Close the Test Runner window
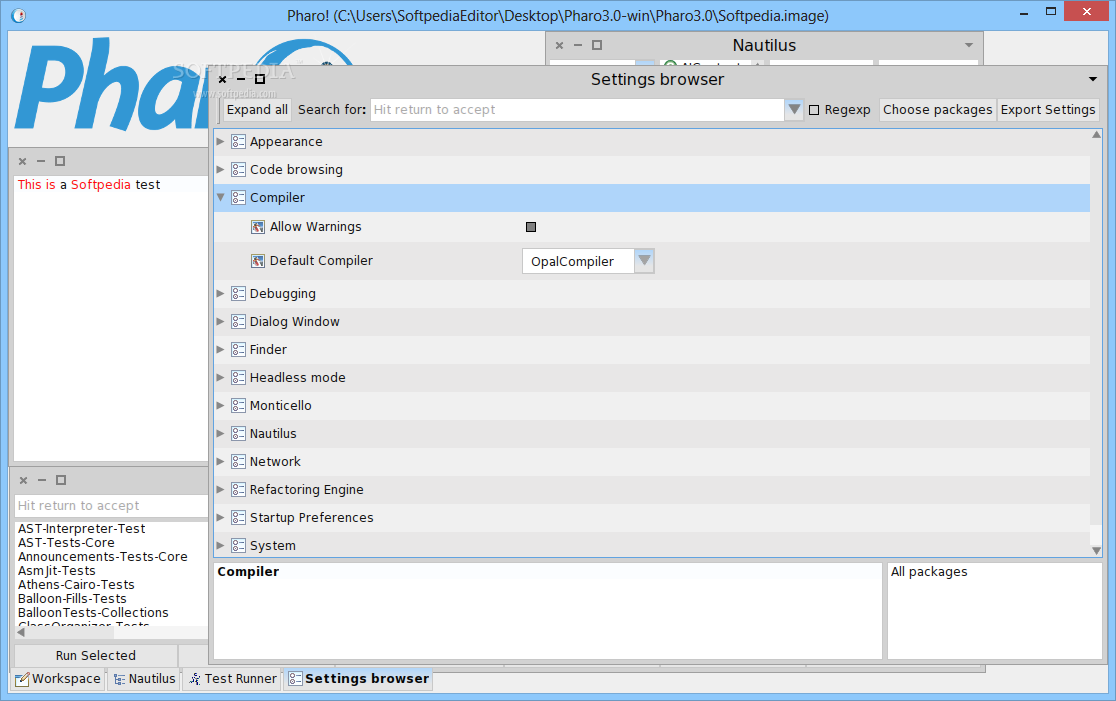This screenshot has height=701, width=1116. (23, 480)
